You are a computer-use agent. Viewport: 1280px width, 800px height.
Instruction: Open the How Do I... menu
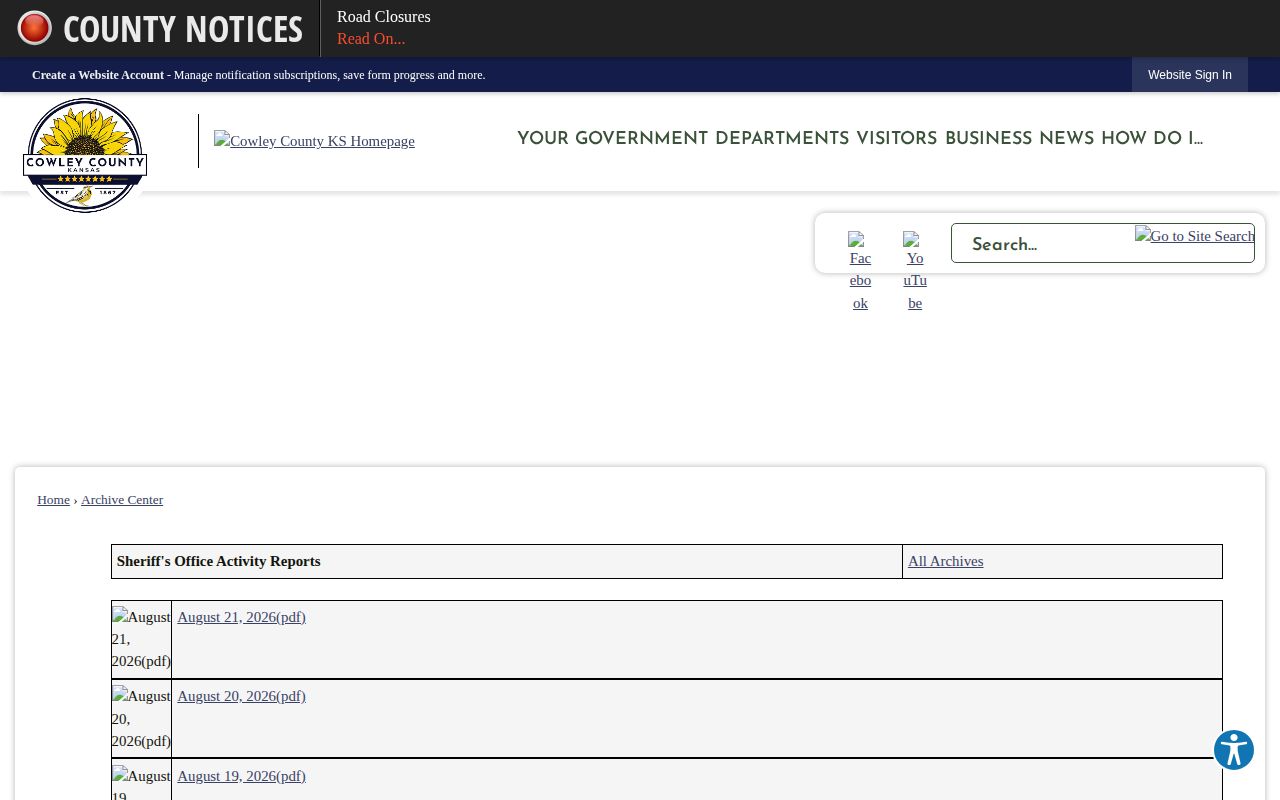1152,139
